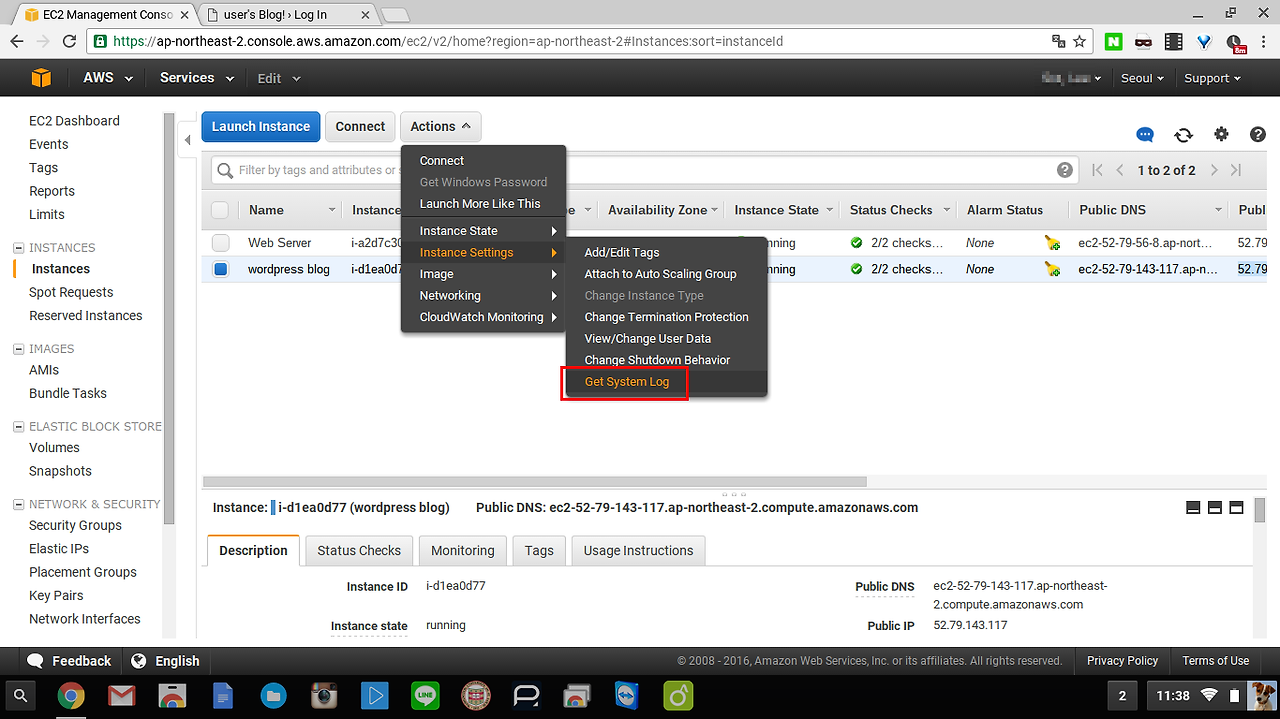
Task: Click the filter by tags search field
Action: tap(646, 170)
